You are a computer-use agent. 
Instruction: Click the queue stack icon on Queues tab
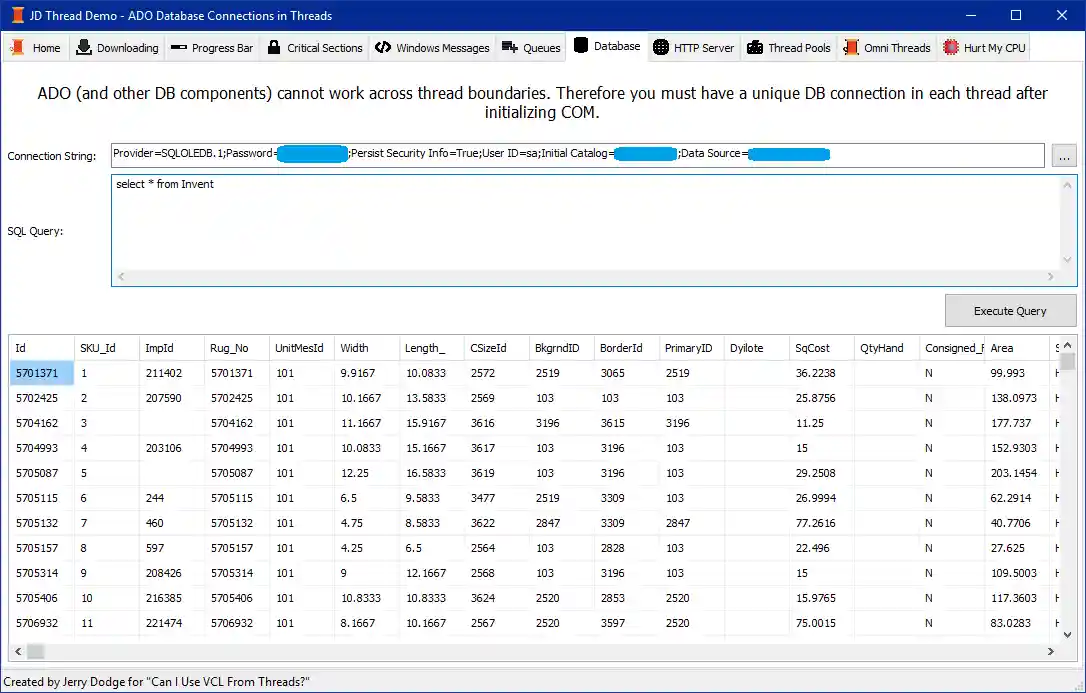coord(508,47)
